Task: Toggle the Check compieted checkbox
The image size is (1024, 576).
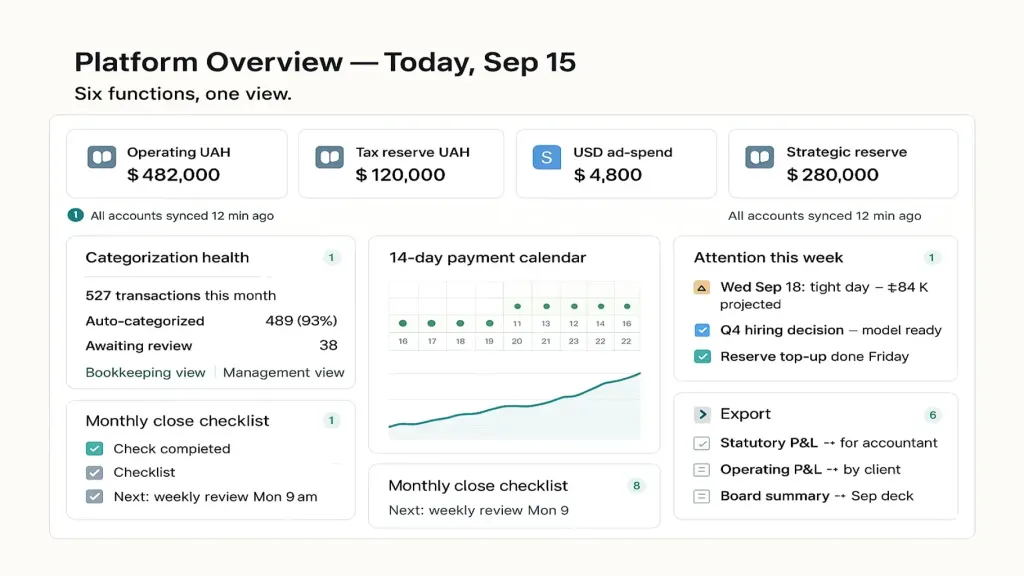Action: point(95,449)
